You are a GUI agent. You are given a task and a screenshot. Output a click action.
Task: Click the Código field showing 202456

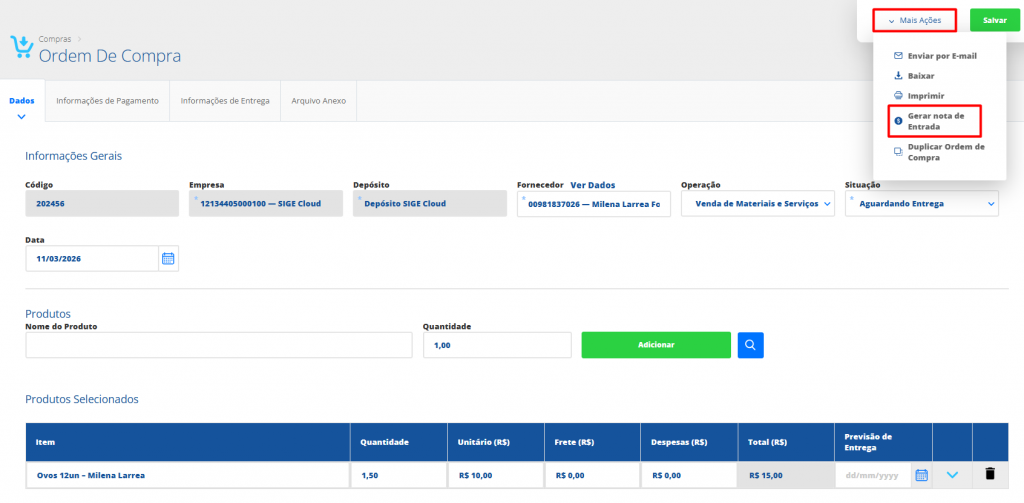click(102, 204)
